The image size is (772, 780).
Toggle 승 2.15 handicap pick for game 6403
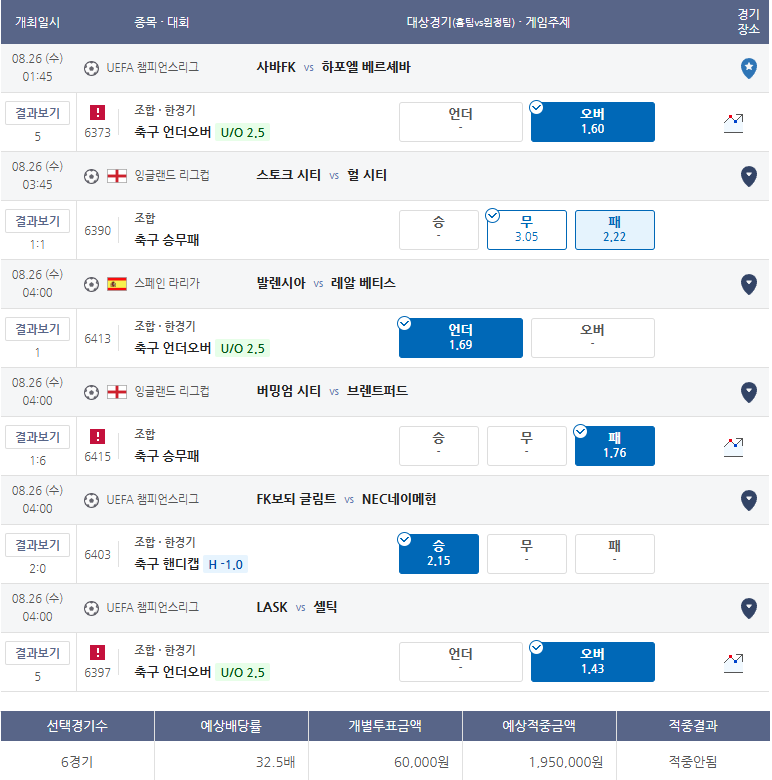(x=438, y=554)
